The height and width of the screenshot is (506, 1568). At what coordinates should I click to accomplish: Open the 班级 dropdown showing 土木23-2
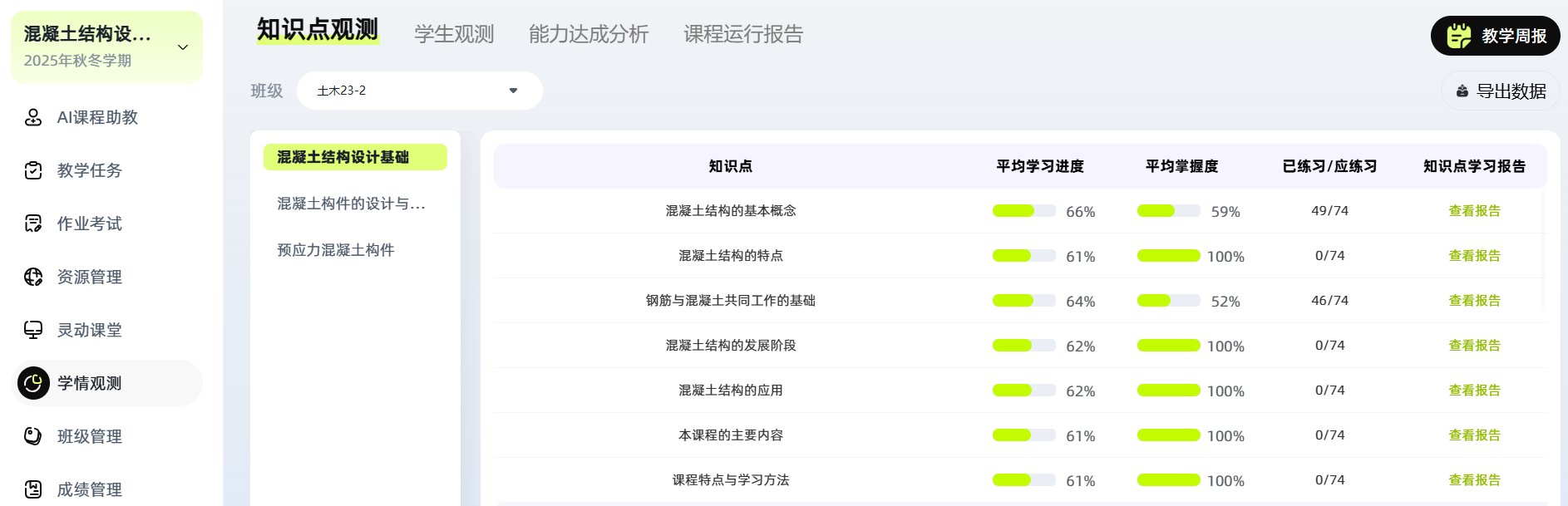(419, 91)
